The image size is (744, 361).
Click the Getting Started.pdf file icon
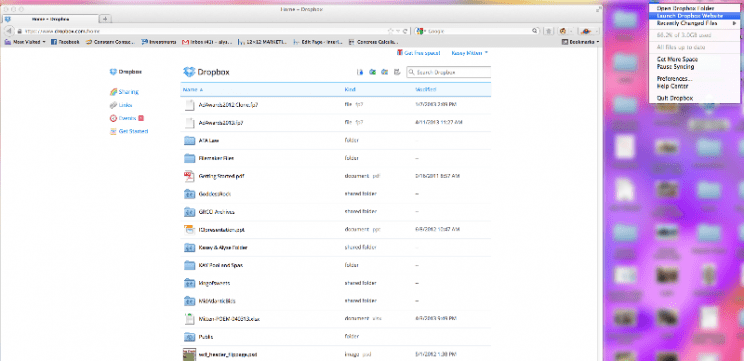click(189, 176)
